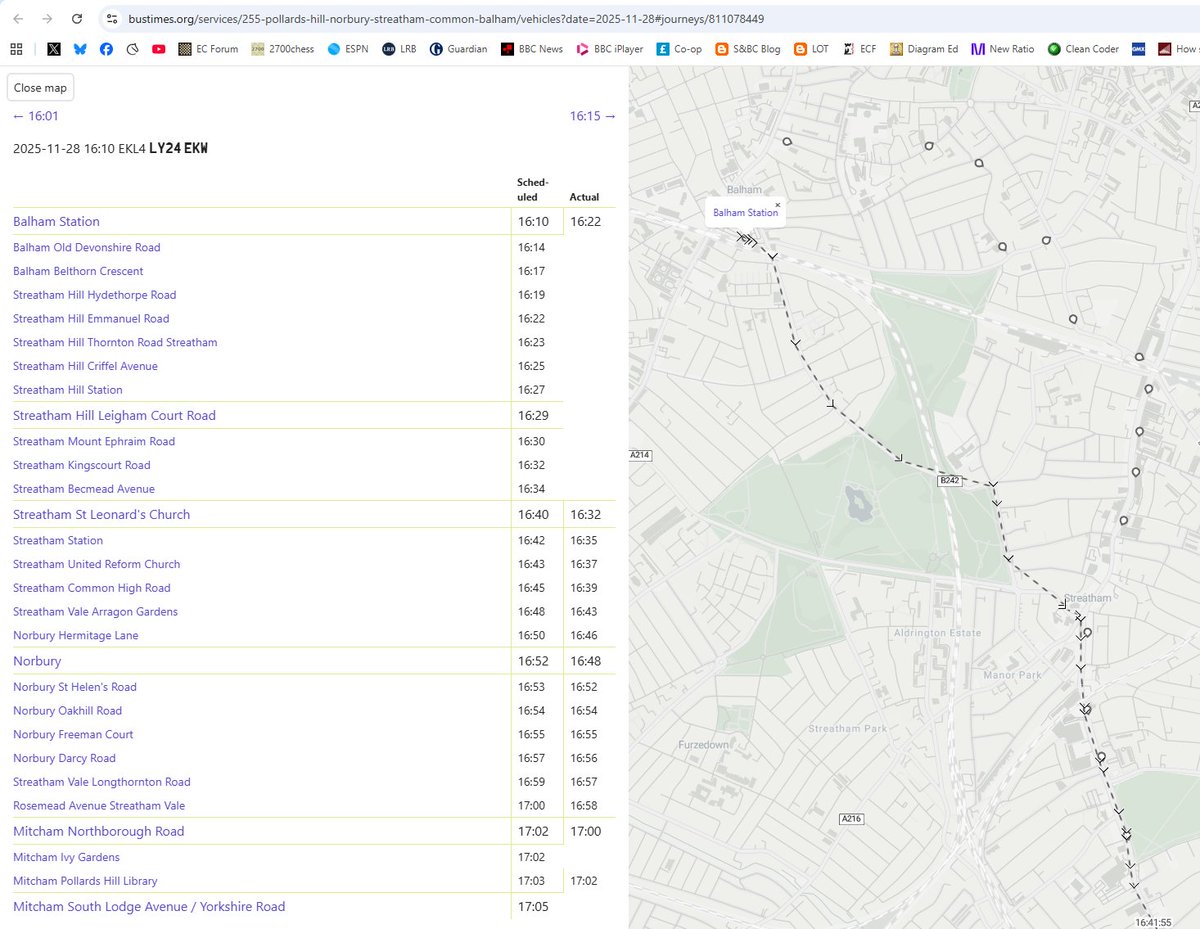
Task: Open Streatham Mount Ephraim Road stop
Action: [x=94, y=441]
